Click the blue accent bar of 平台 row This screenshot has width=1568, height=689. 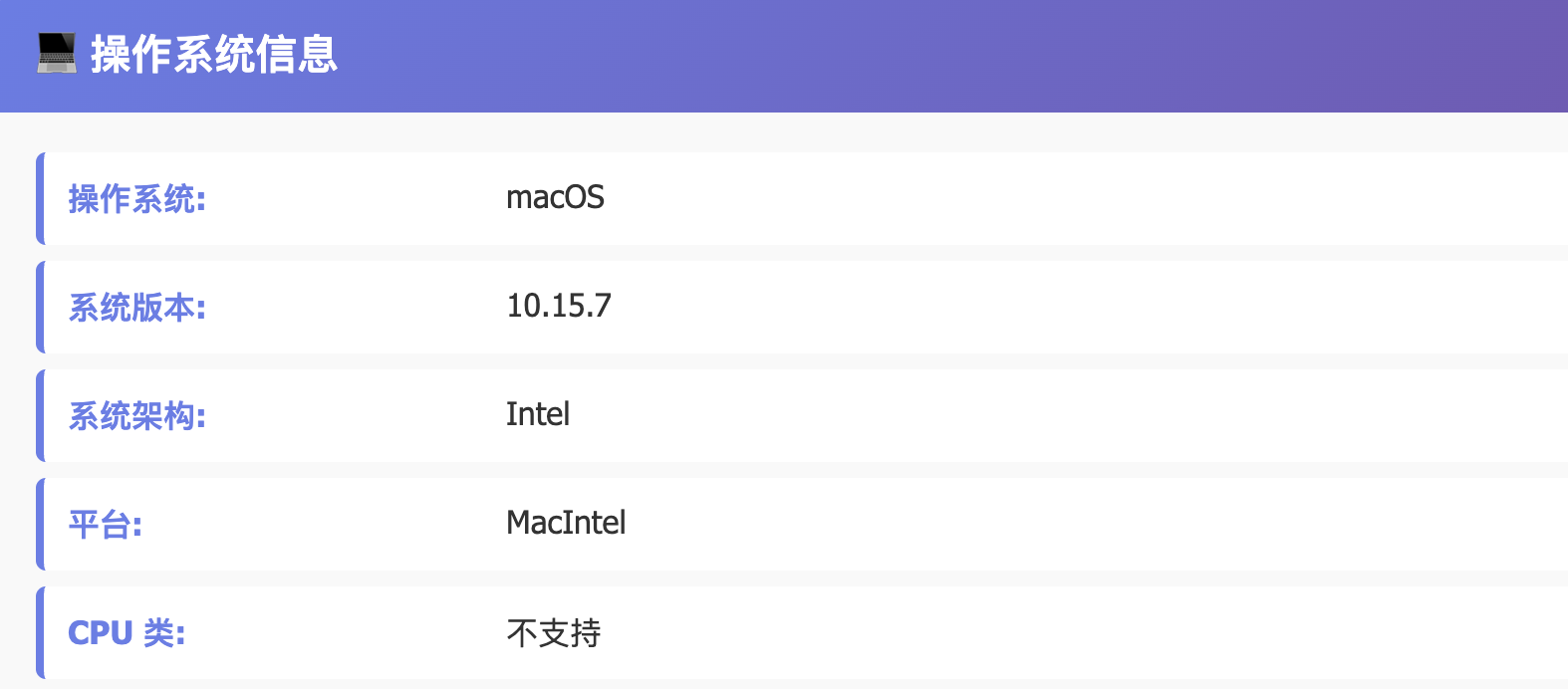[x=41, y=525]
